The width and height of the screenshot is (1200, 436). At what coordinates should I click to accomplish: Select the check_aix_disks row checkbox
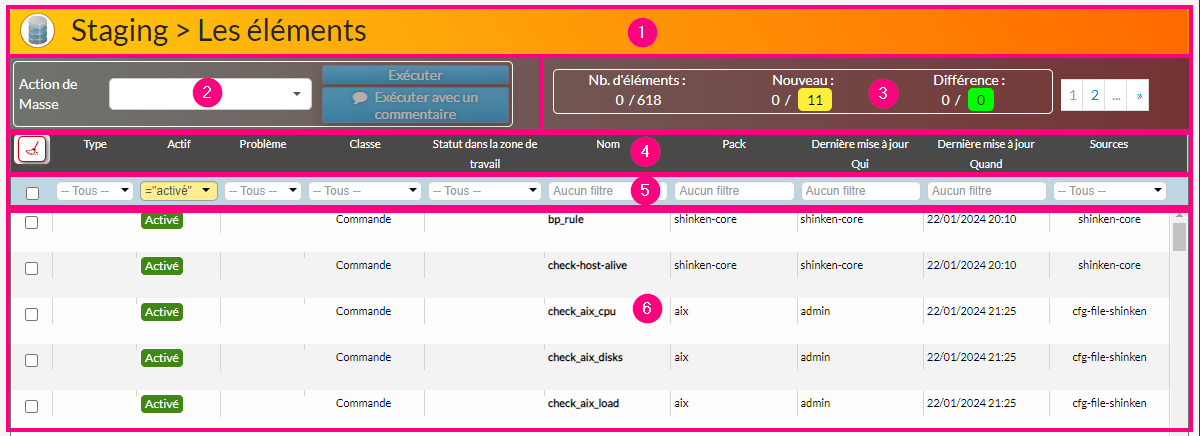(31, 359)
